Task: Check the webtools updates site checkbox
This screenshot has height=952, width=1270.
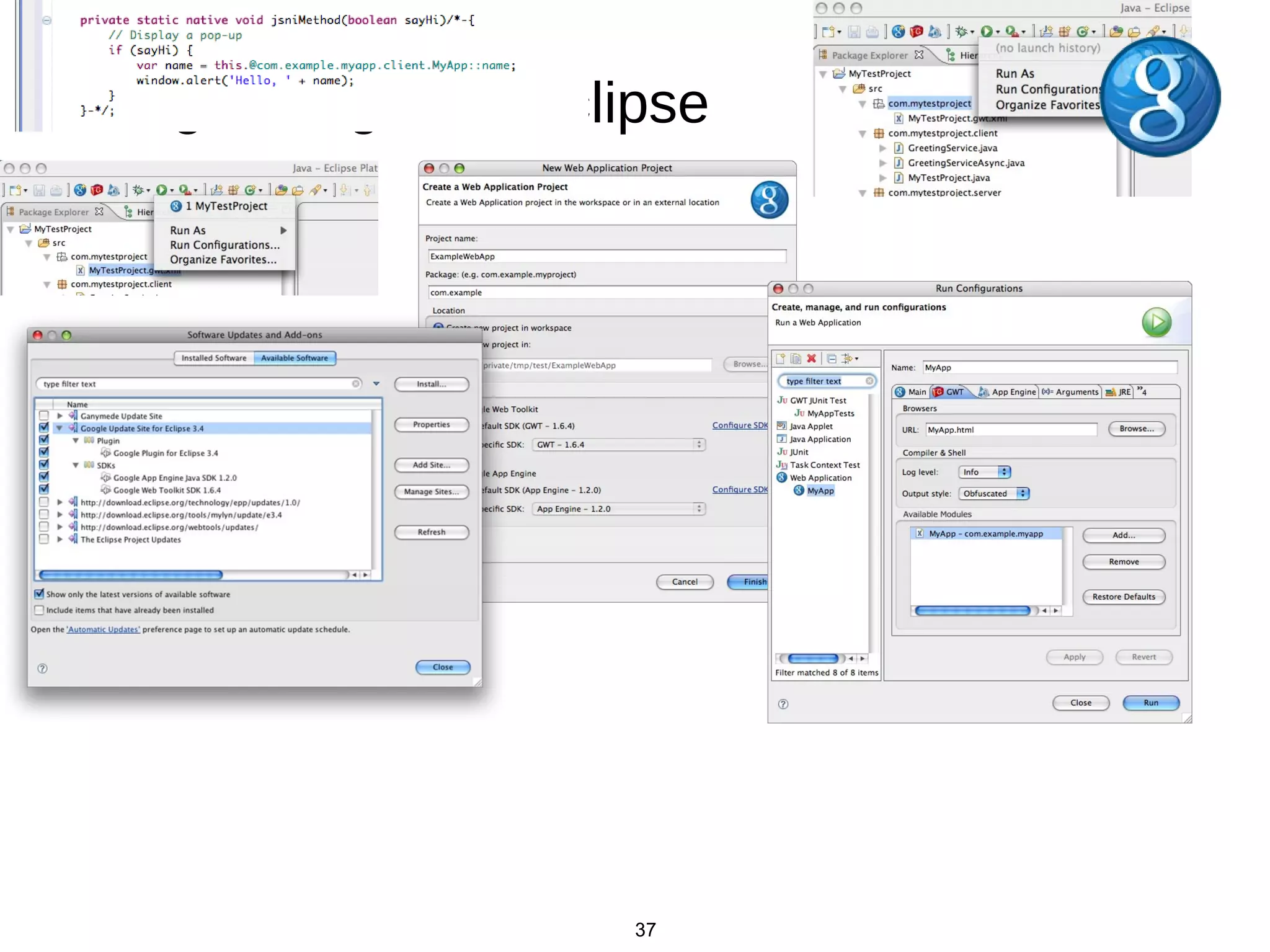Action: click(43, 527)
